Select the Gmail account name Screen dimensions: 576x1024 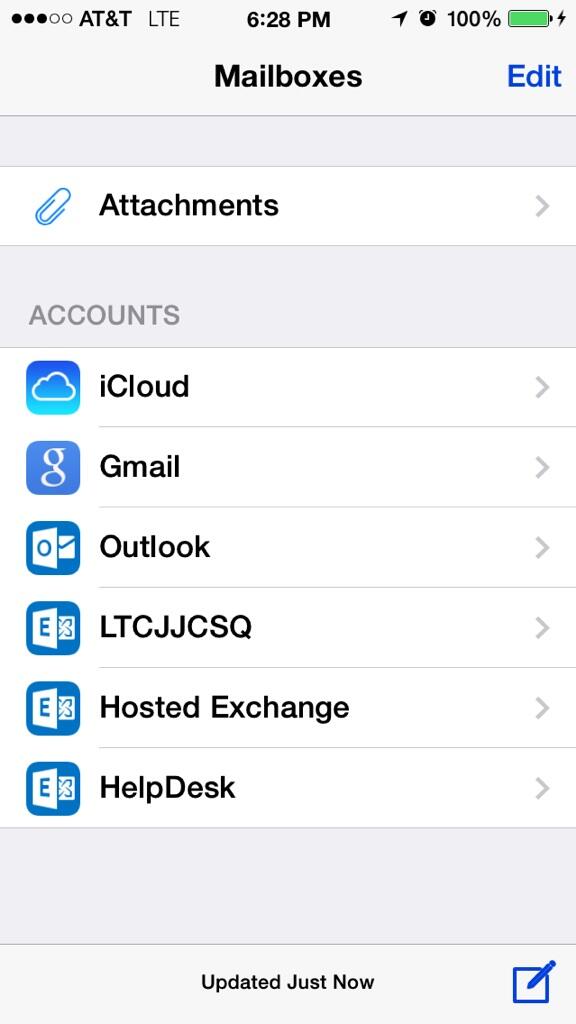coord(140,466)
